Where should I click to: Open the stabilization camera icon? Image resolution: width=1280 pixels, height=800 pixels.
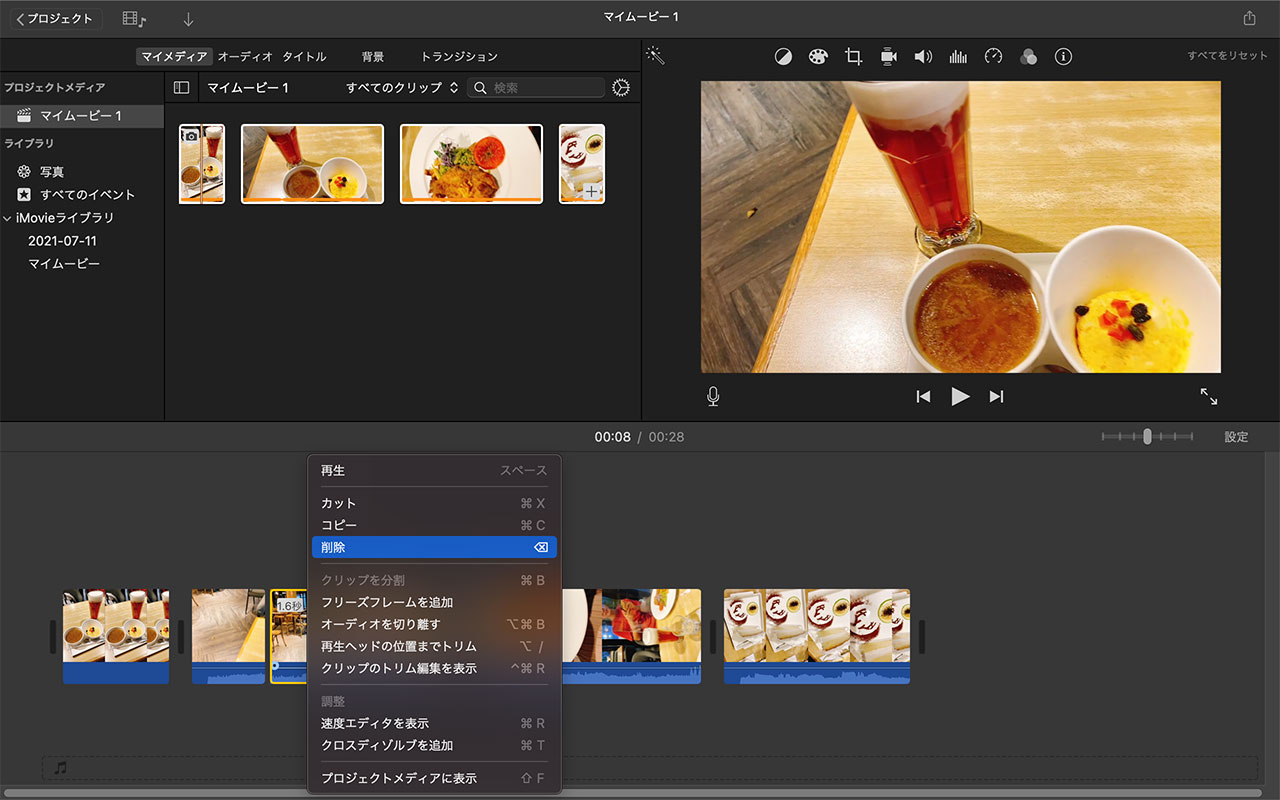[888, 57]
